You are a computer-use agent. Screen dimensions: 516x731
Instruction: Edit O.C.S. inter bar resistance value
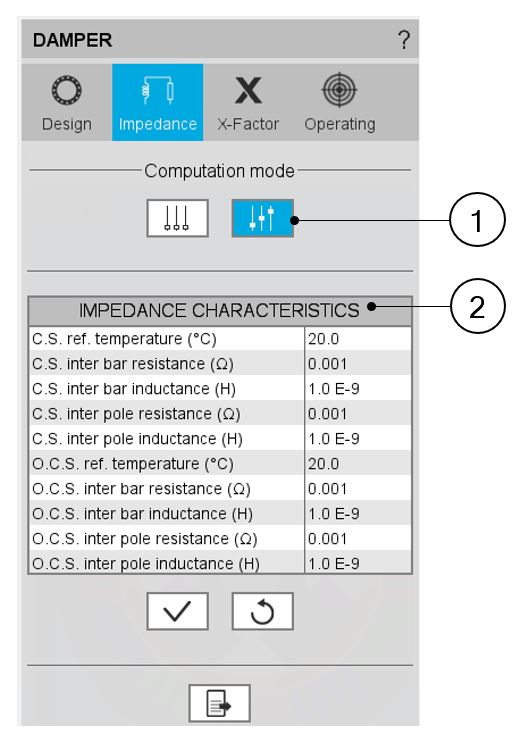(x=358, y=489)
